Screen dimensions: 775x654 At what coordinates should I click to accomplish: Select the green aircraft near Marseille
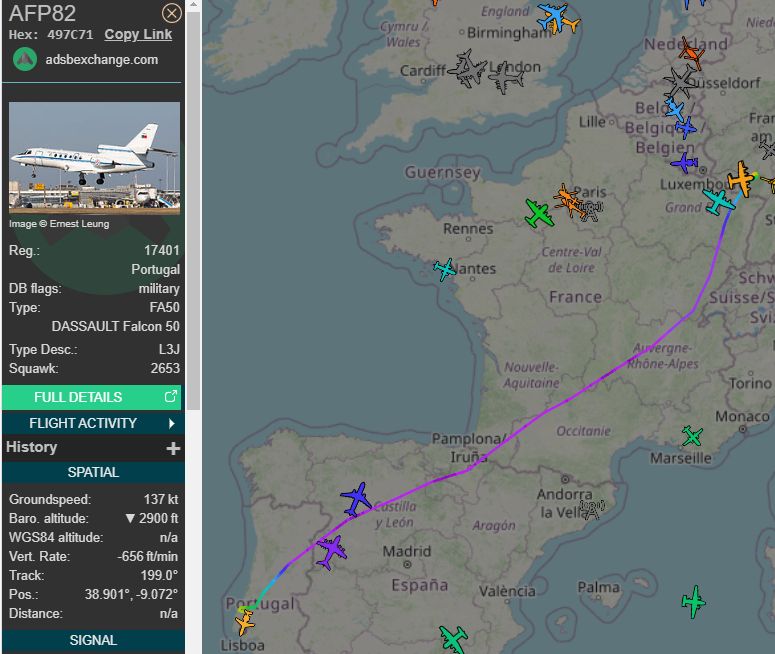tap(692, 436)
